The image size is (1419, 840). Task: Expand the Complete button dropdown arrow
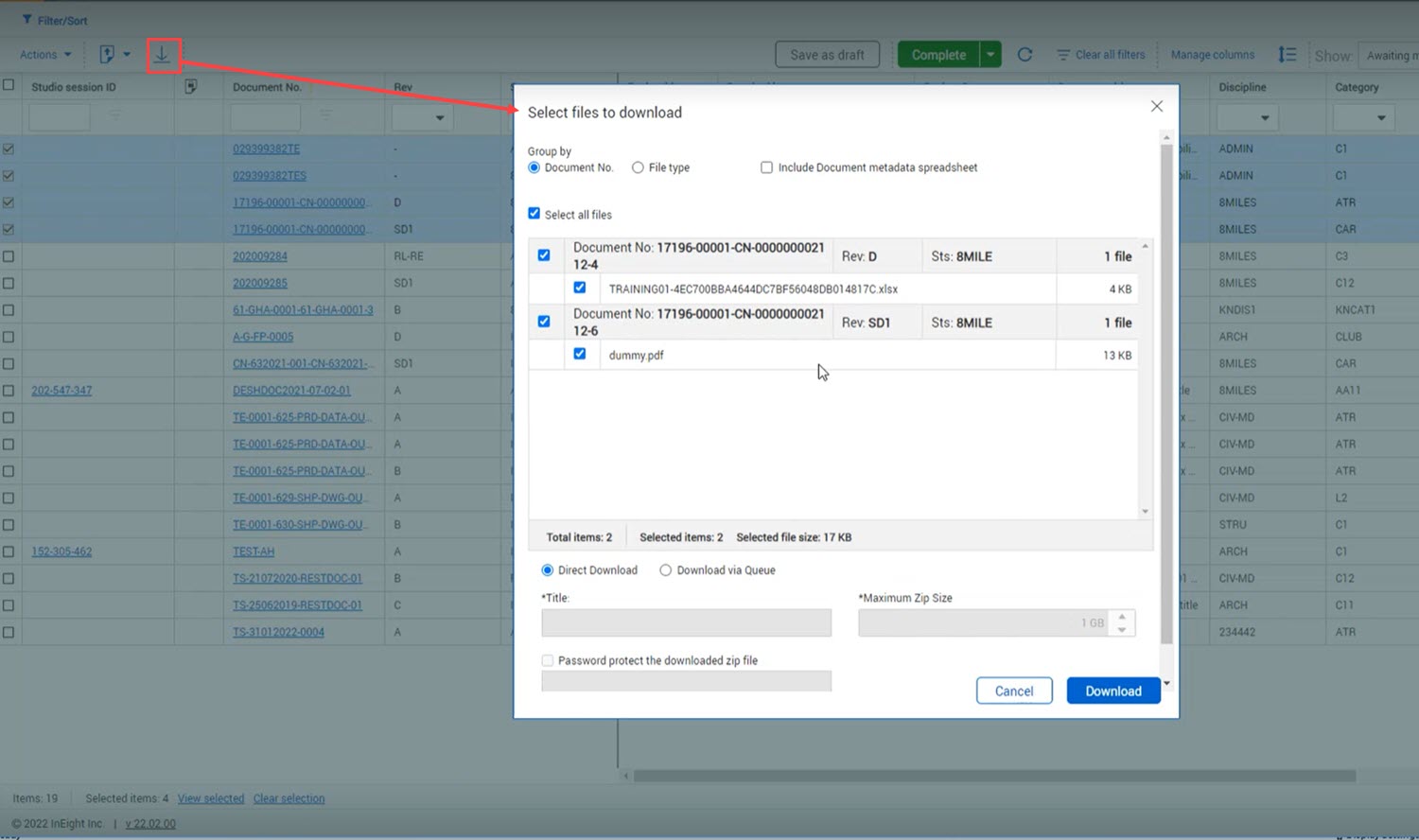point(990,55)
